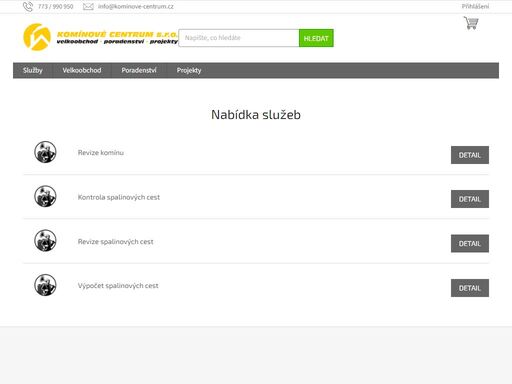
Task: Click the Komínové Centrum logo
Action: (100, 37)
